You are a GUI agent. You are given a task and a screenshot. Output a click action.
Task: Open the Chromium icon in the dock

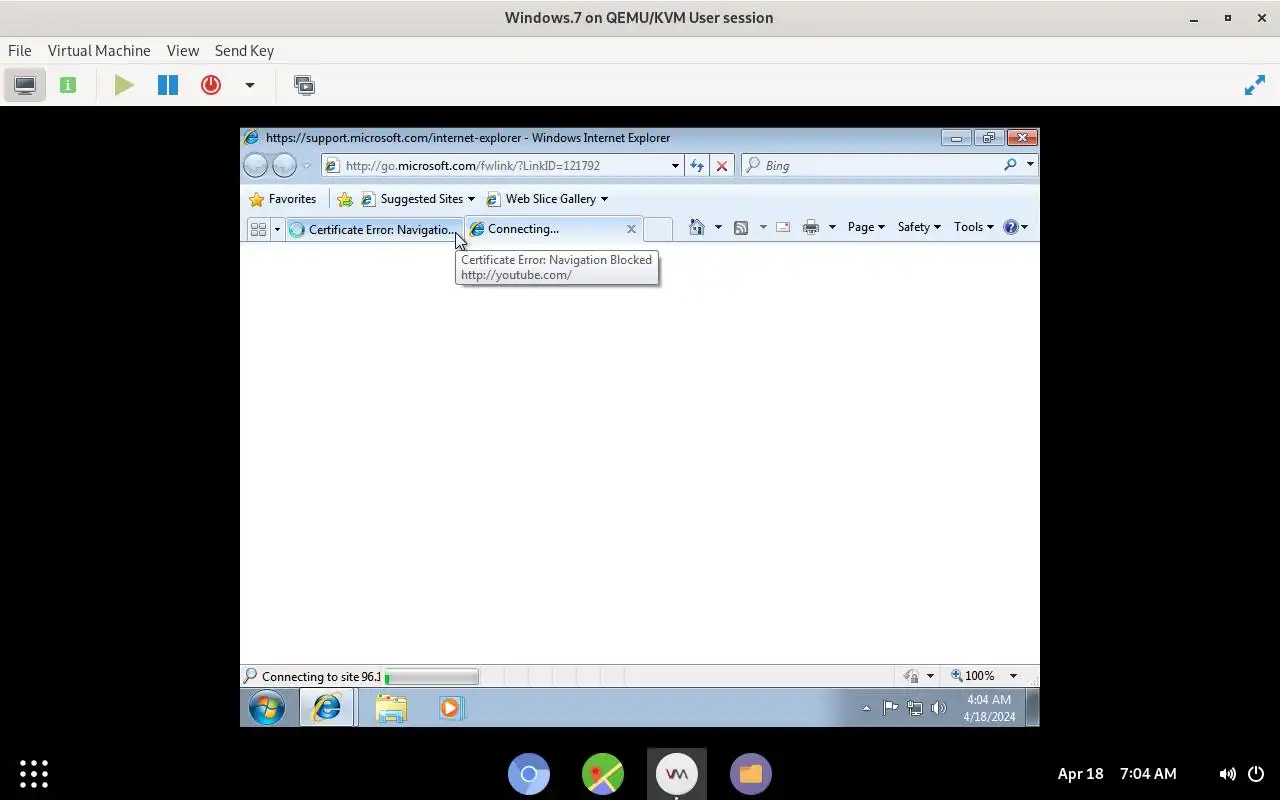tap(529, 774)
